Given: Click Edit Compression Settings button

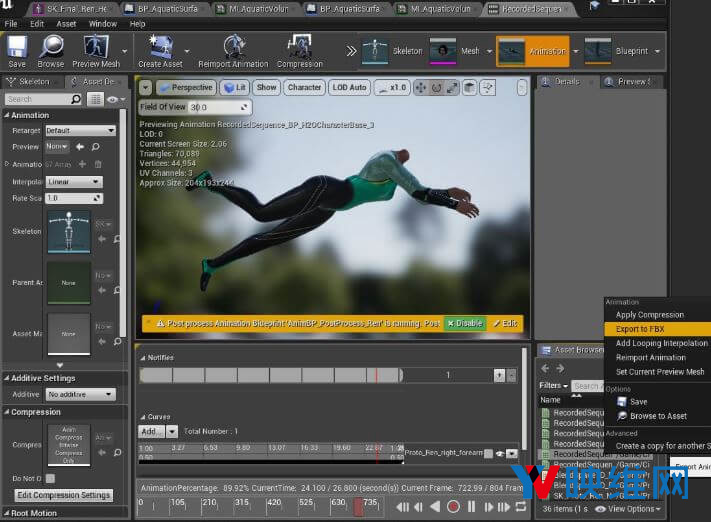Looking at the screenshot, I should click(63, 495).
